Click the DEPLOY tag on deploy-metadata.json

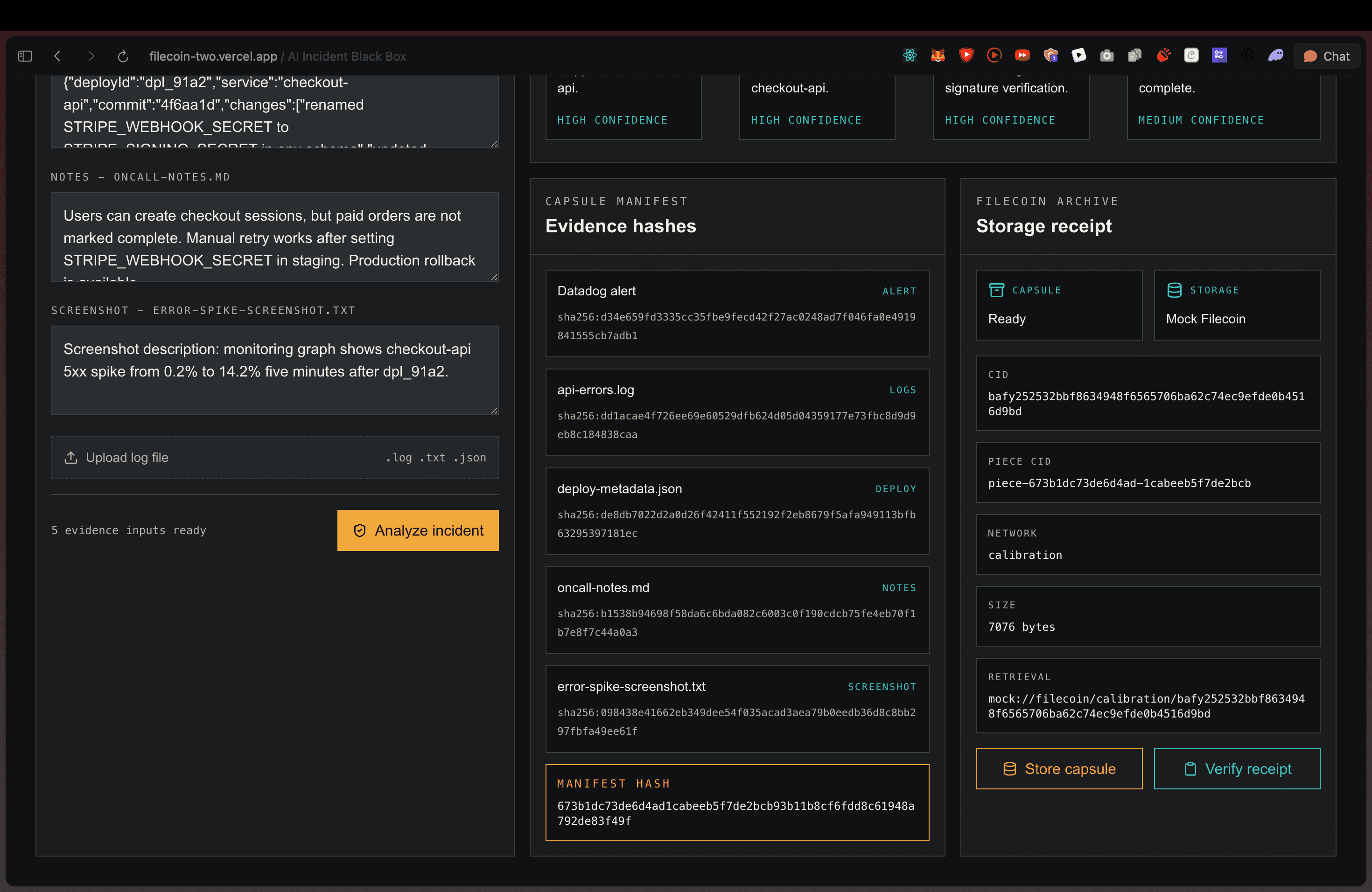895,488
